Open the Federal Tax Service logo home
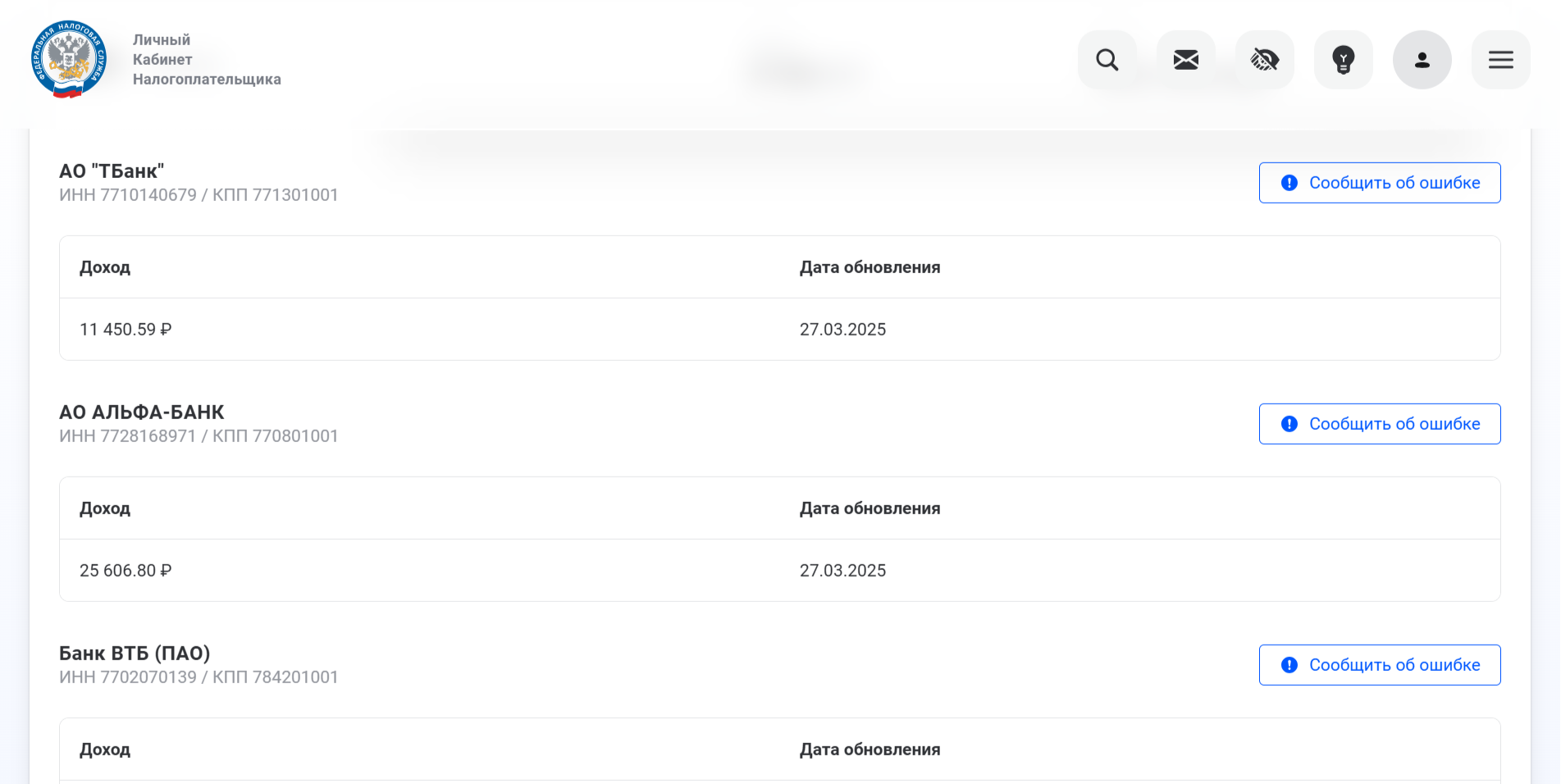 coord(69,59)
